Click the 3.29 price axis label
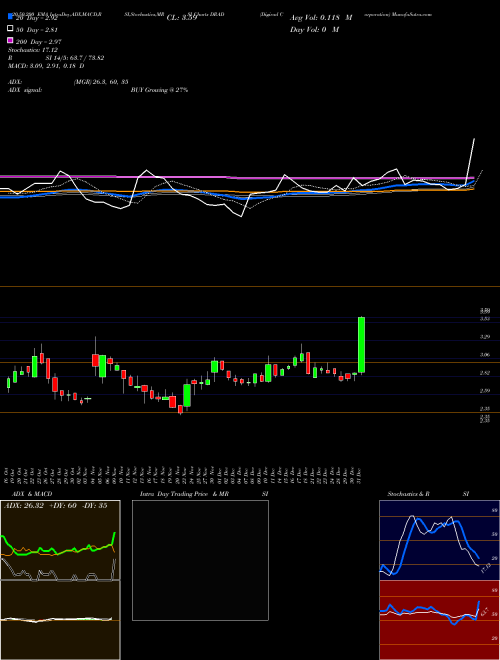This screenshot has width=500, height=660. (485, 337)
